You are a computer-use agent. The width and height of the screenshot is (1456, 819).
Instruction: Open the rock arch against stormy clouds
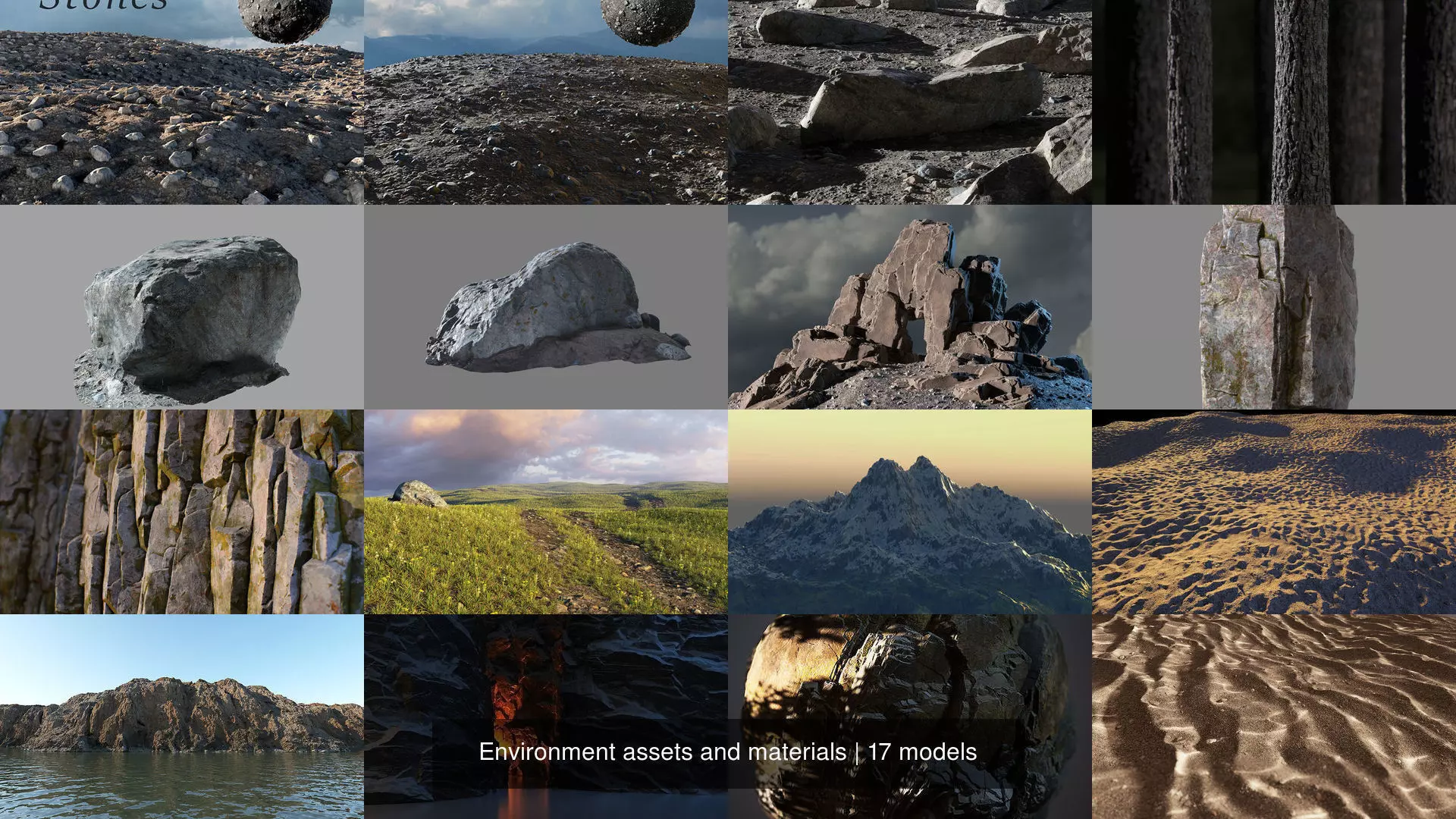(909, 307)
